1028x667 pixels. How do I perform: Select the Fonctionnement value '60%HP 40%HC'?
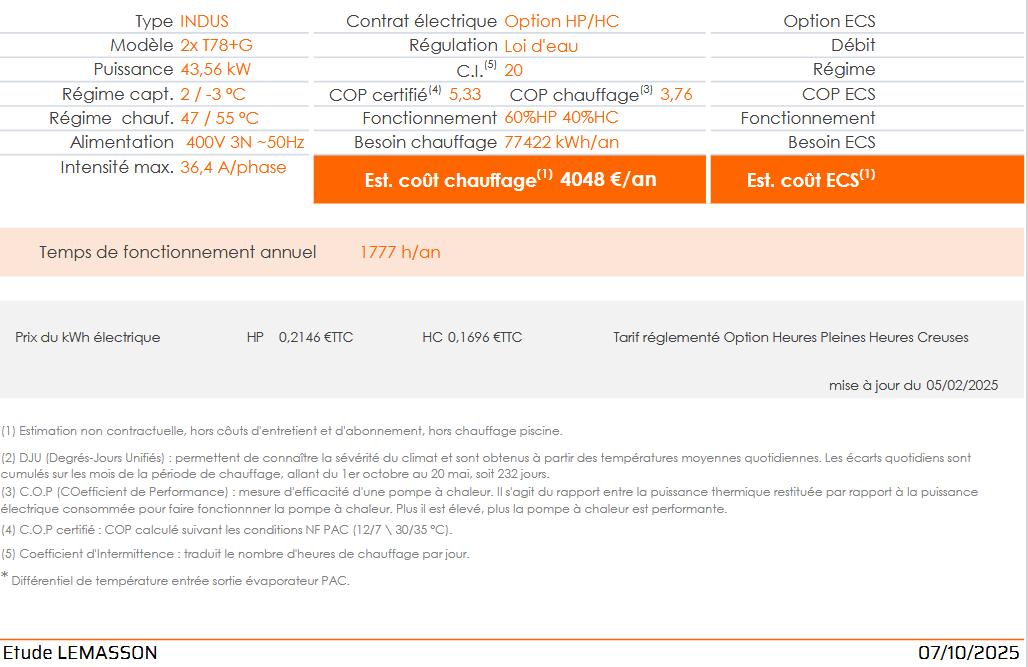tap(561, 118)
